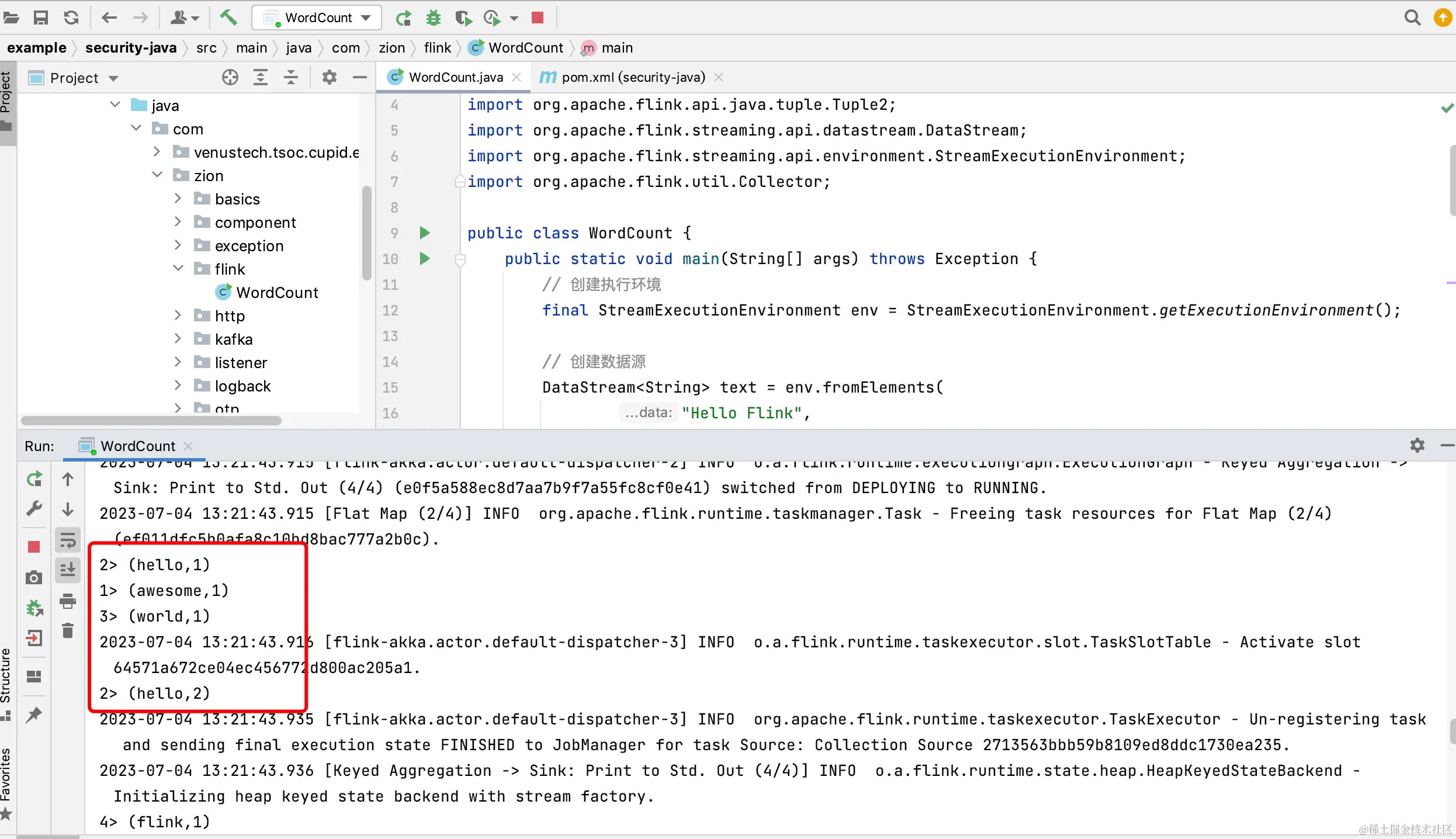Click the project tree horizontal scrollbar
This screenshot has width=1456, height=839.
tap(151, 420)
